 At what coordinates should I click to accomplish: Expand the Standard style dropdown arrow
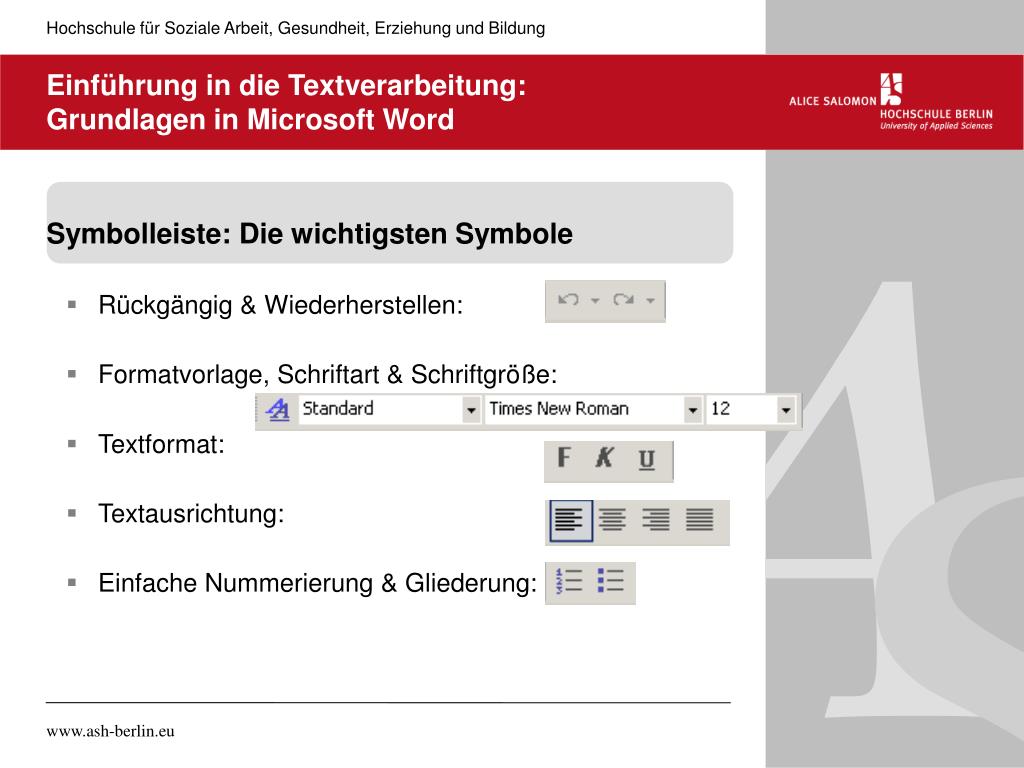tap(471, 410)
